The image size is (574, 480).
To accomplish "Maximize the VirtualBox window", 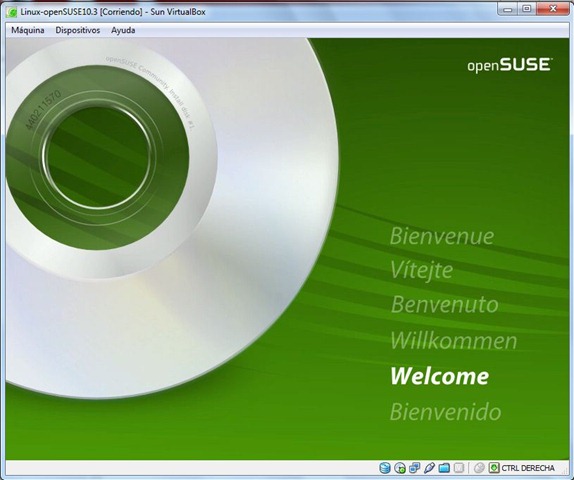I will [526, 9].
